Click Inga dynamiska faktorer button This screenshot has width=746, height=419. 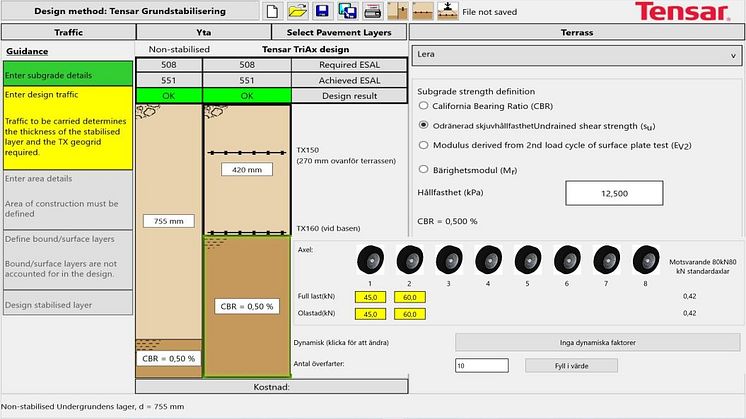point(598,342)
